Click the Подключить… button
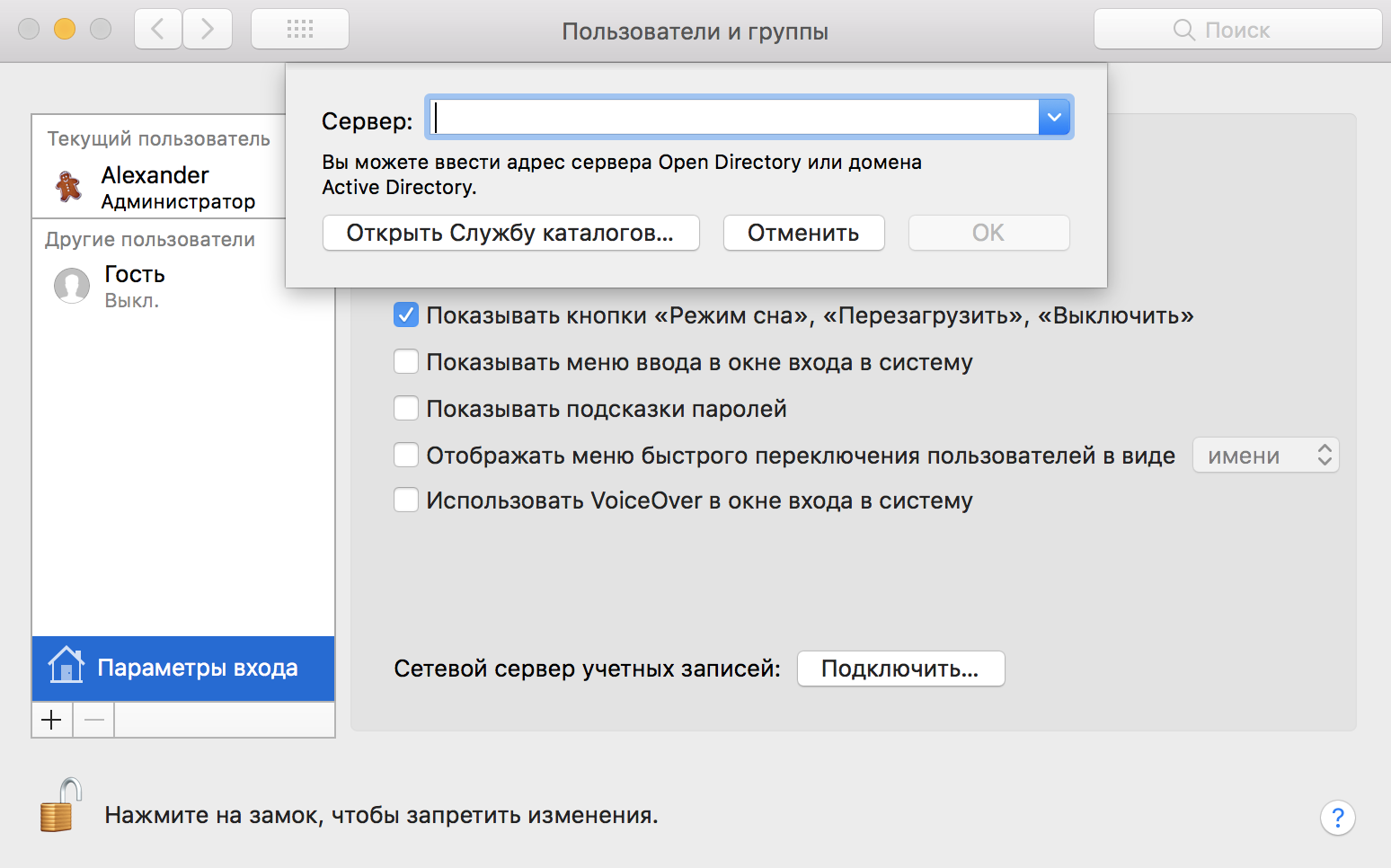The height and width of the screenshot is (868, 1391). click(900, 669)
